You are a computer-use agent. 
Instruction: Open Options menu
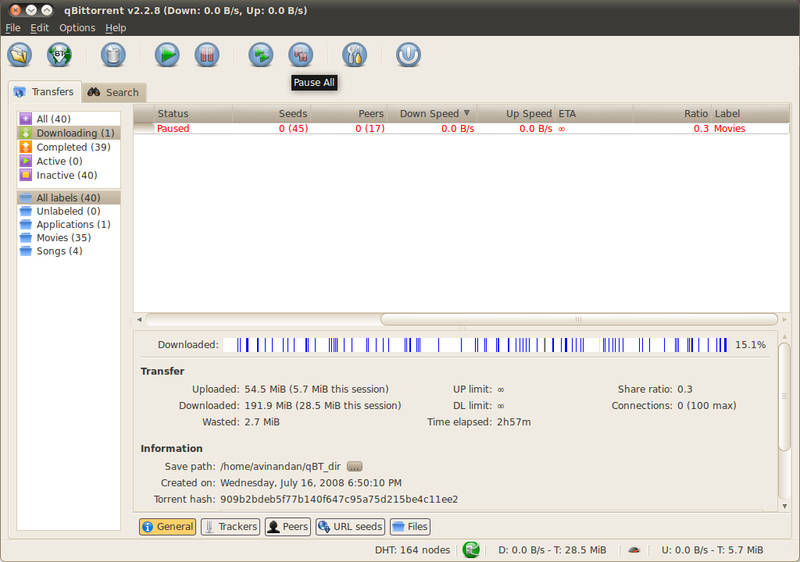point(77,28)
